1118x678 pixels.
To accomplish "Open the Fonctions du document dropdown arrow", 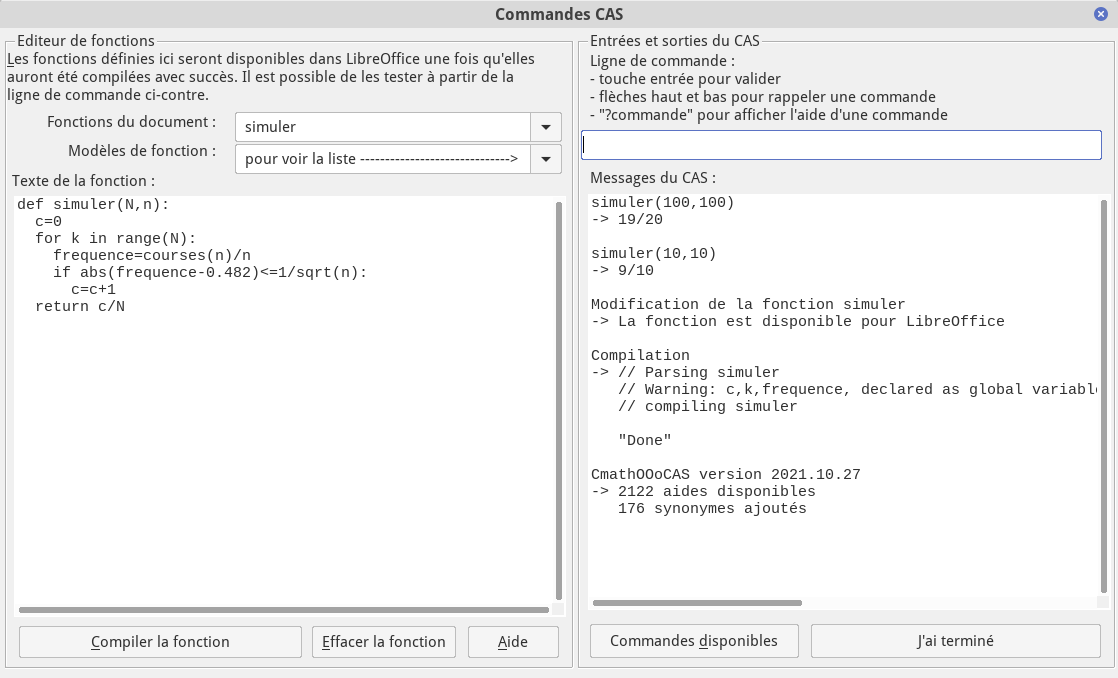I will (545, 127).
